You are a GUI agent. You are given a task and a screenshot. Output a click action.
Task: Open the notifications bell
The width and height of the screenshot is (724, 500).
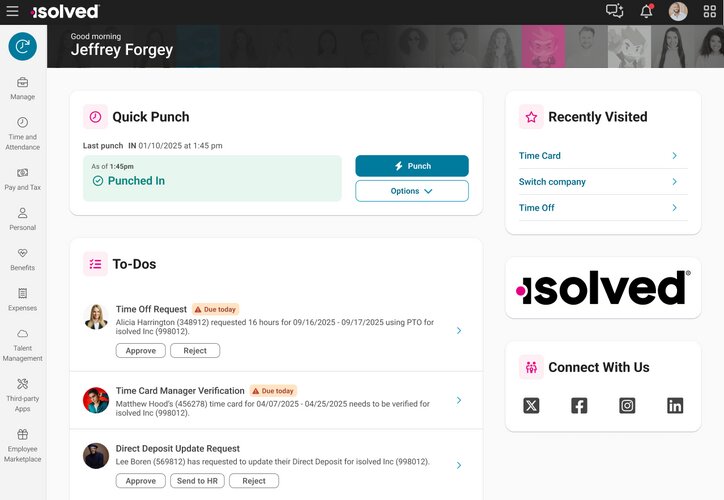coord(646,11)
